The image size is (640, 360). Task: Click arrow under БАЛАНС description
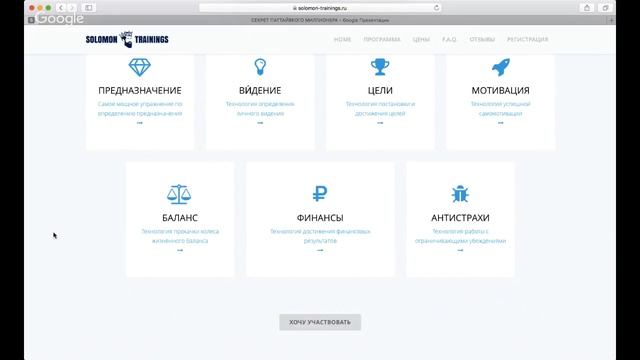(180, 250)
